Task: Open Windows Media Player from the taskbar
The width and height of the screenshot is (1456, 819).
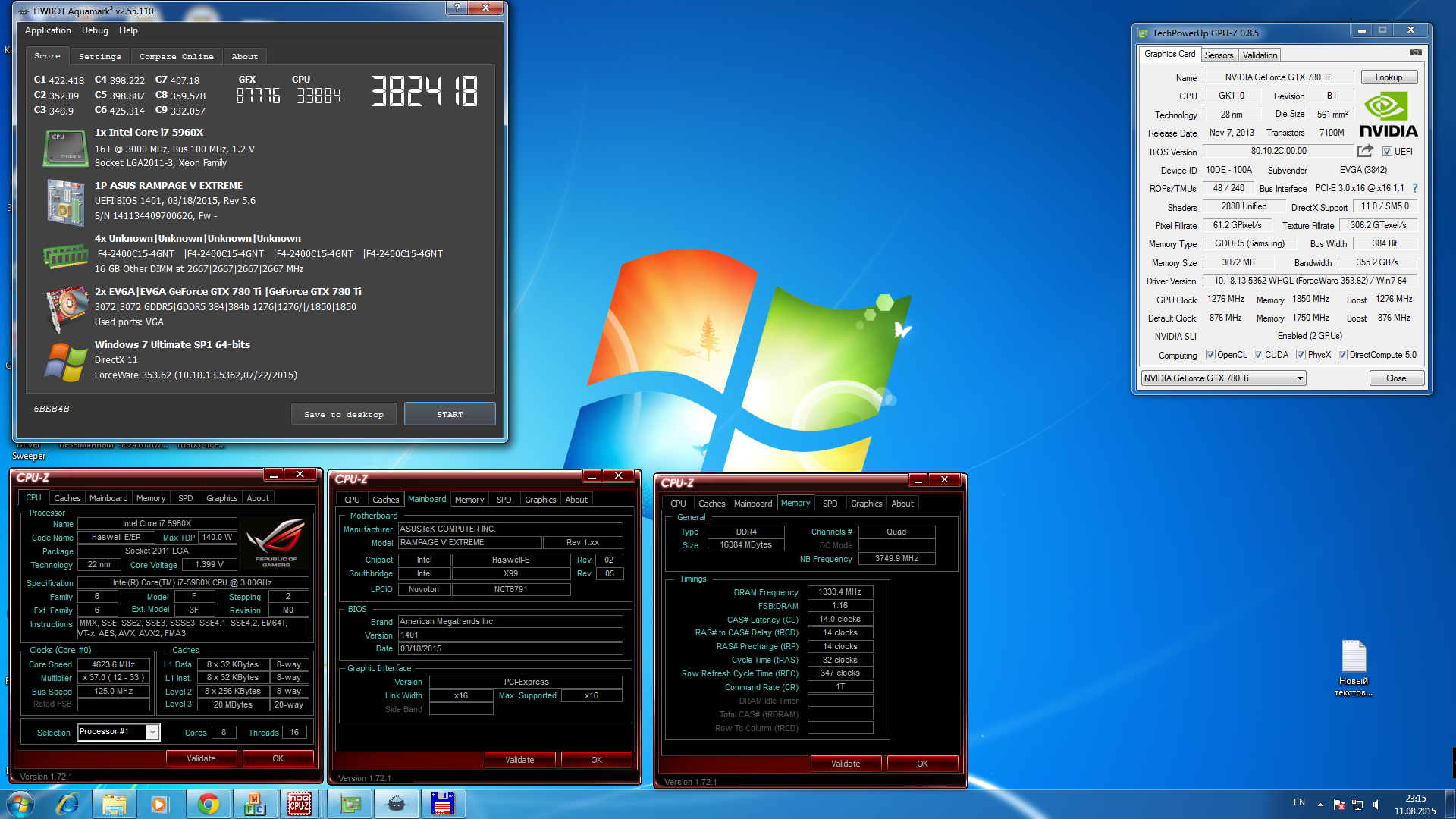Action: (159, 804)
